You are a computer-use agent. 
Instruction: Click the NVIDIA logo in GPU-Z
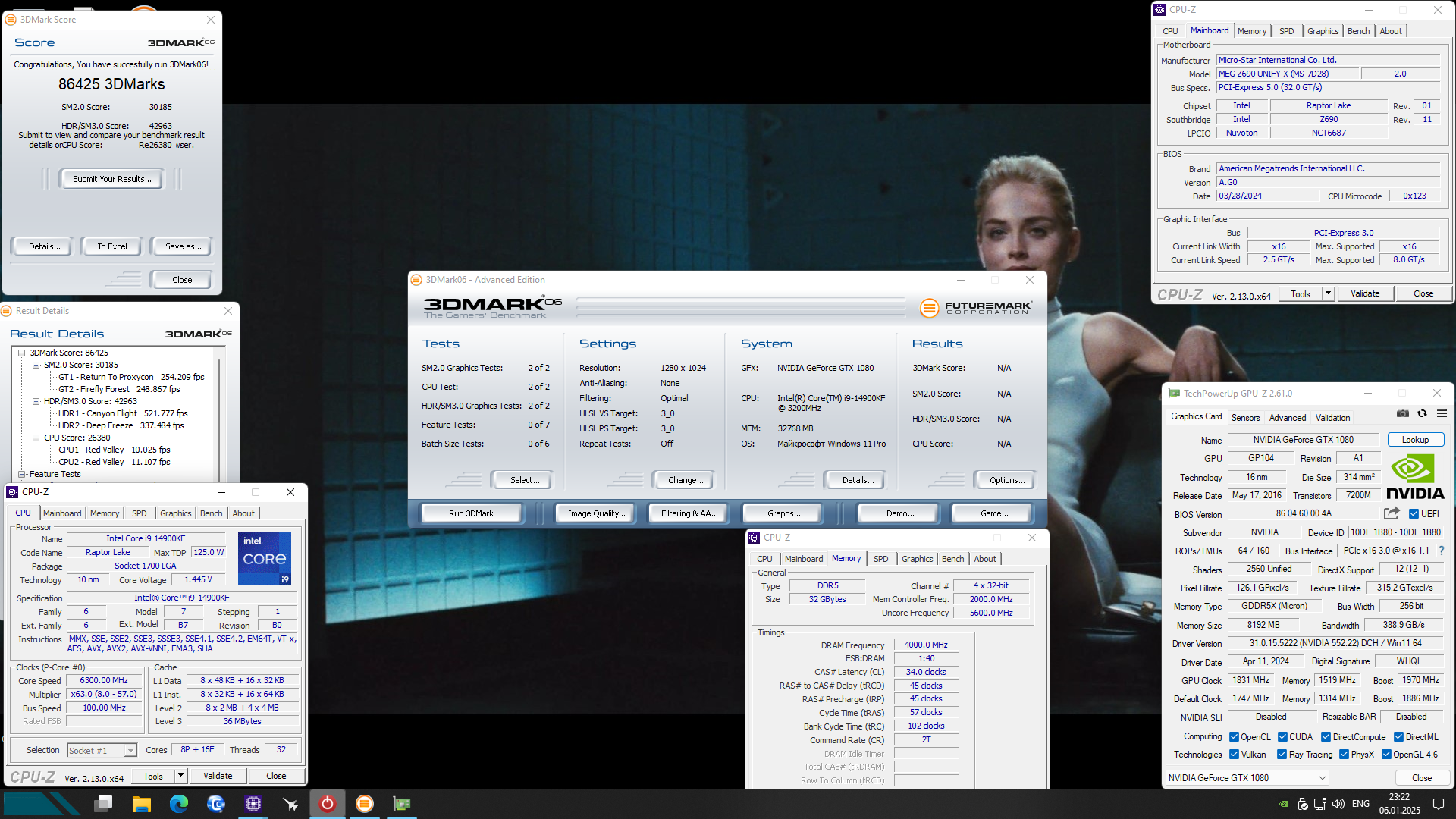[1415, 477]
